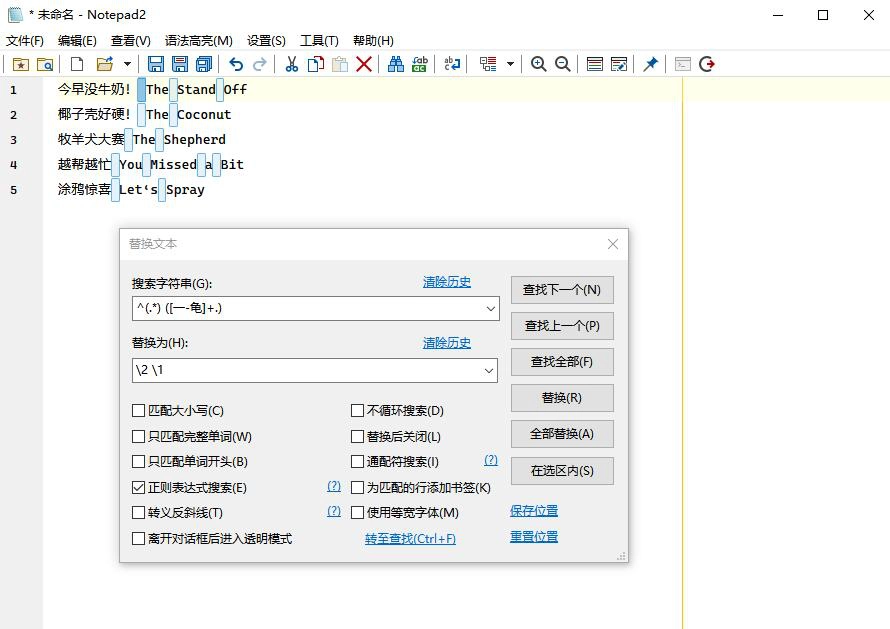
Task: Click the red X Delete toolbar icon
Action: [x=364, y=64]
